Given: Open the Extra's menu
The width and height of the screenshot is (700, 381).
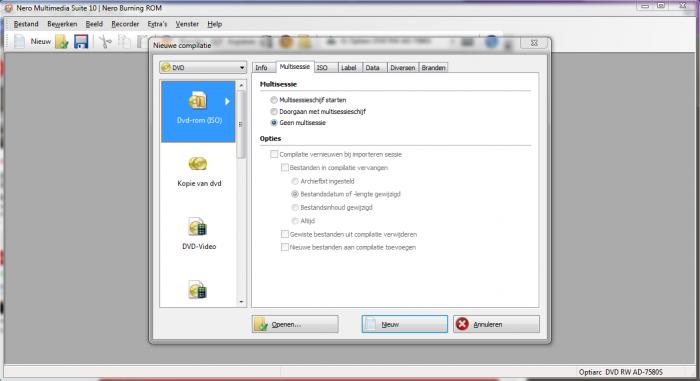Looking at the screenshot, I should (157, 24).
